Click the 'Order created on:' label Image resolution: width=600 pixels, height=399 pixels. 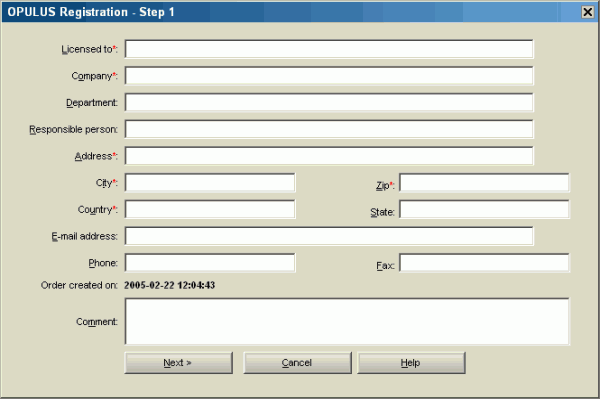pyautogui.click(x=79, y=285)
